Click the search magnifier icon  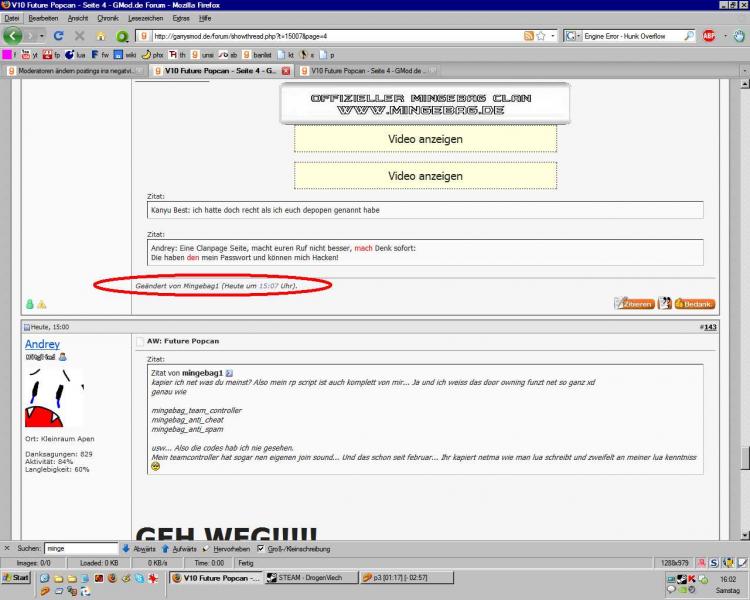pyautogui.click(x=690, y=35)
